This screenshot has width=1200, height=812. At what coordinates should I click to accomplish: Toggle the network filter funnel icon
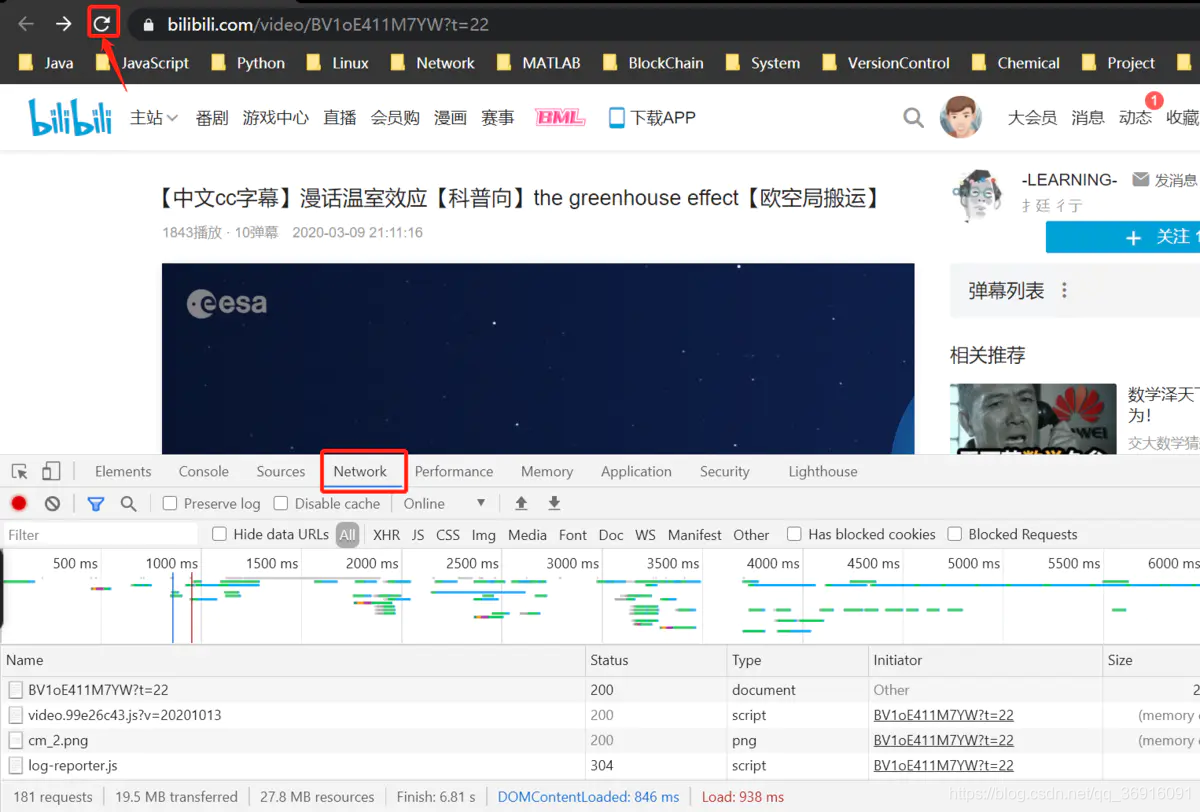(96, 504)
